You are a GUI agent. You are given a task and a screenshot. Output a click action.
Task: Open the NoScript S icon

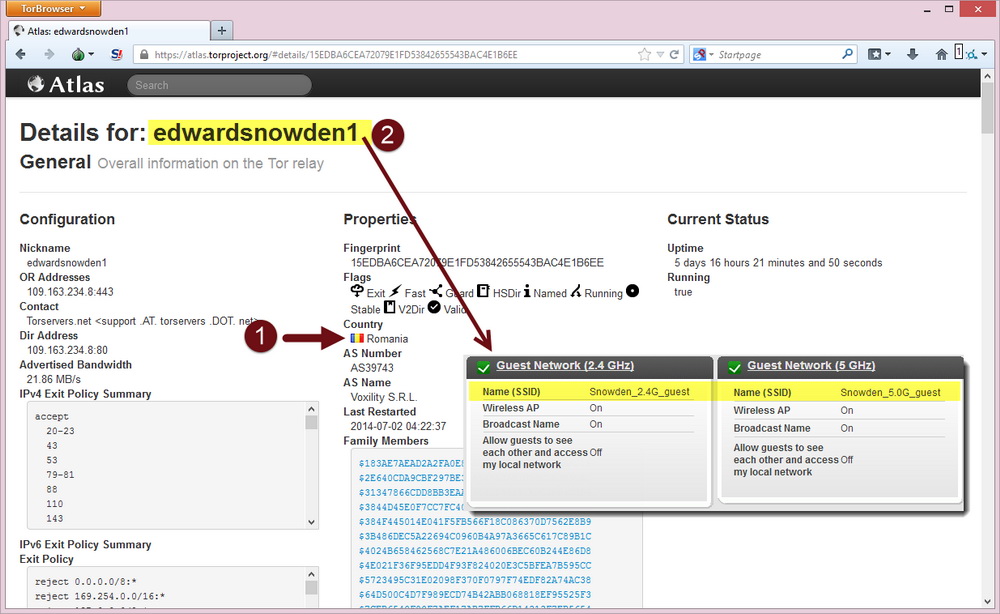(116, 54)
